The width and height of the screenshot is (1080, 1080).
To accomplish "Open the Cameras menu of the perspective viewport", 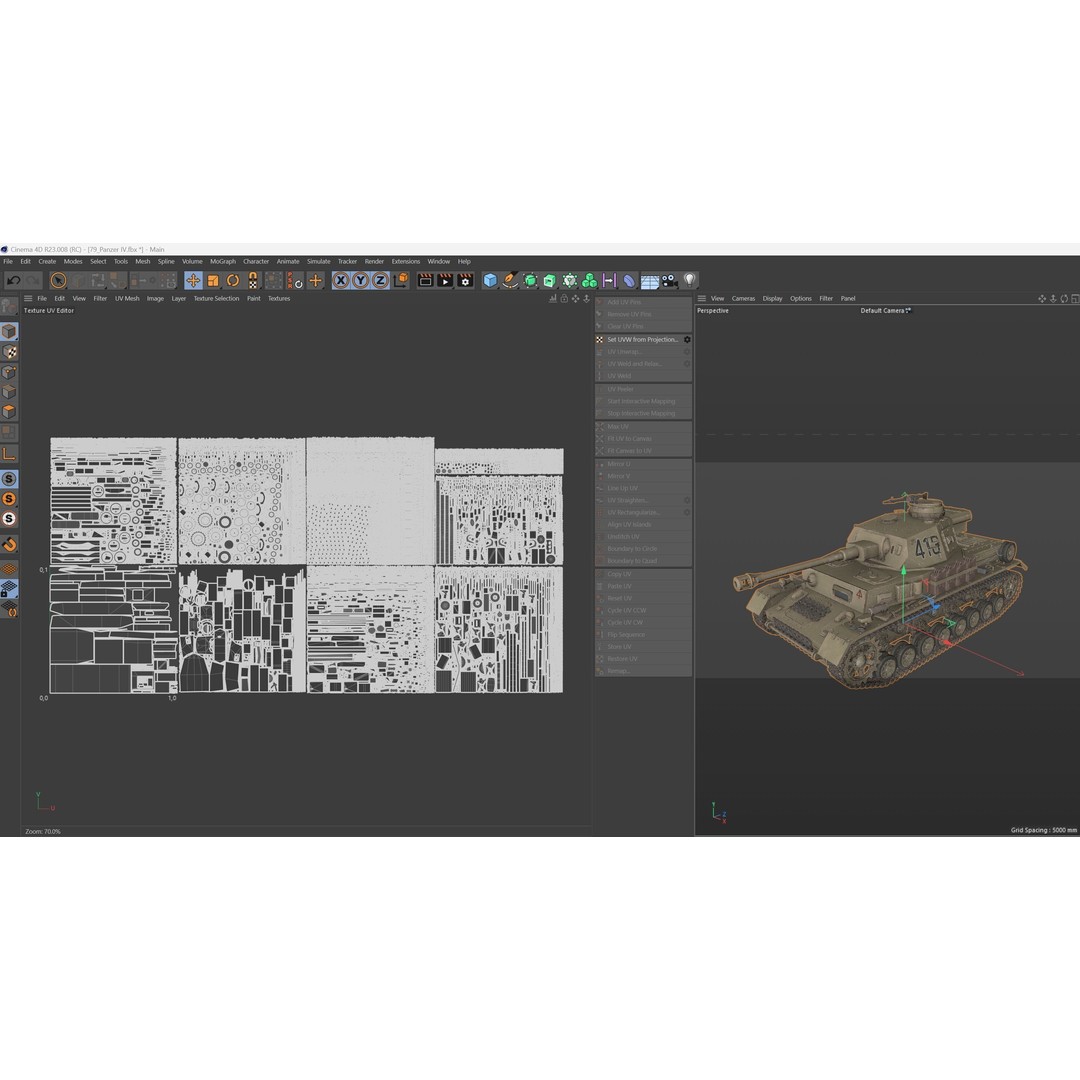I will pyautogui.click(x=743, y=298).
